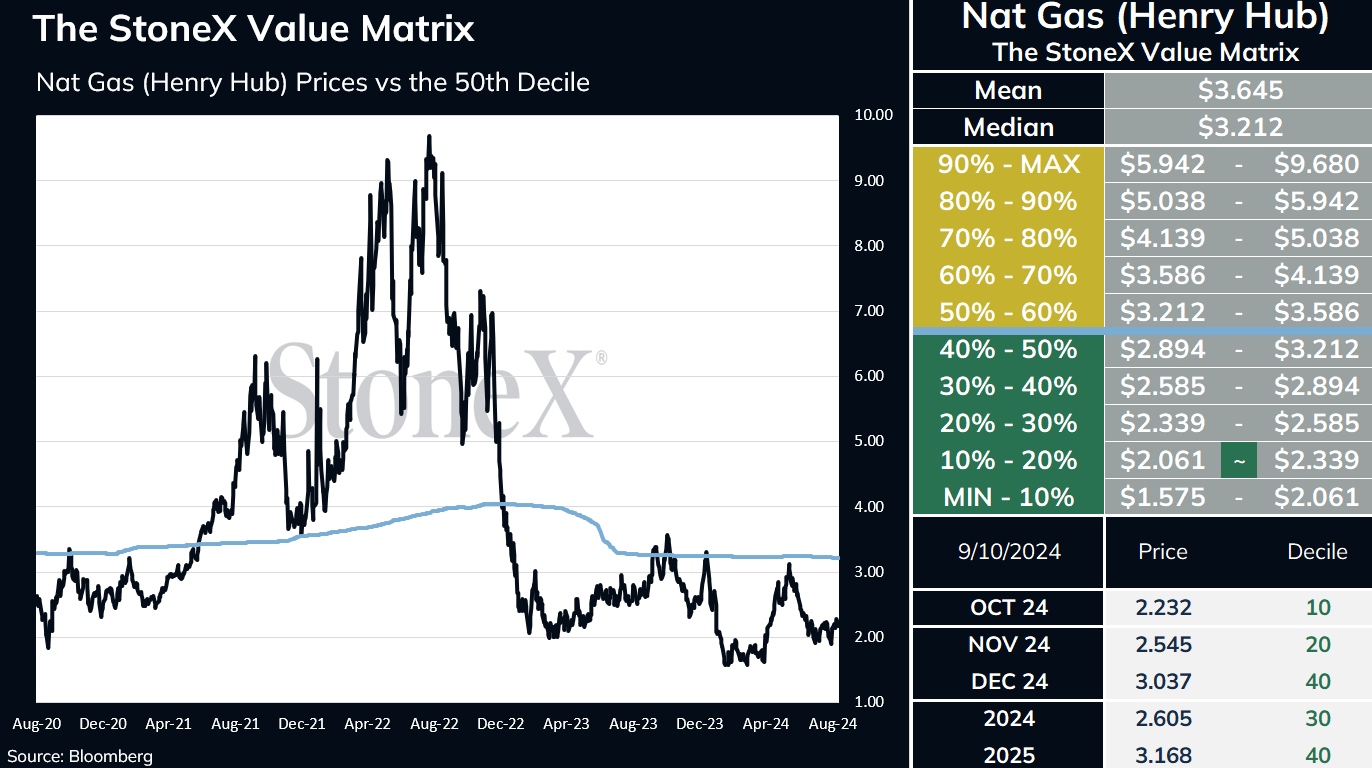Select the DEC 24 contract row
This screenshot has height=768, width=1372.
click(1142, 681)
